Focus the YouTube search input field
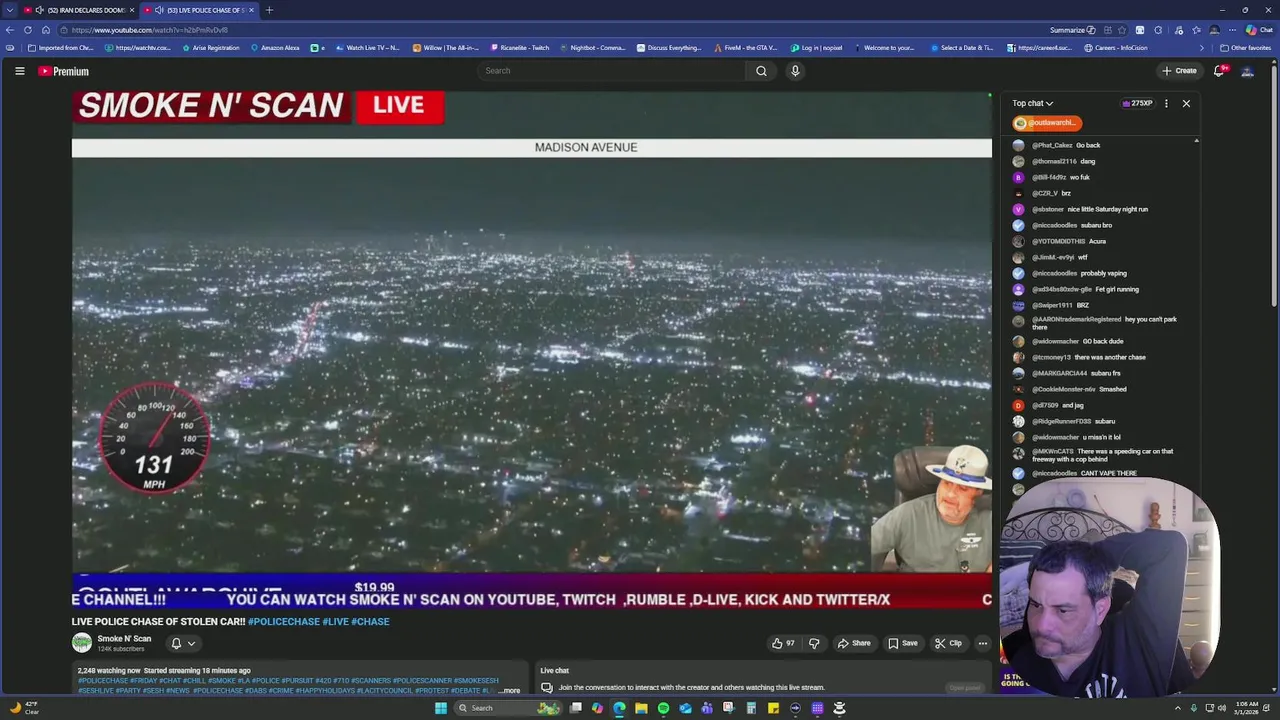Viewport: 1280px width, 720px height. pos(610,71)
